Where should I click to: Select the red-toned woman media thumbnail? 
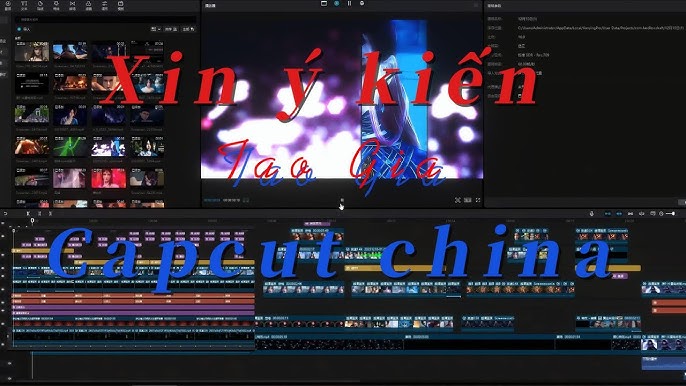click(108, 179)
